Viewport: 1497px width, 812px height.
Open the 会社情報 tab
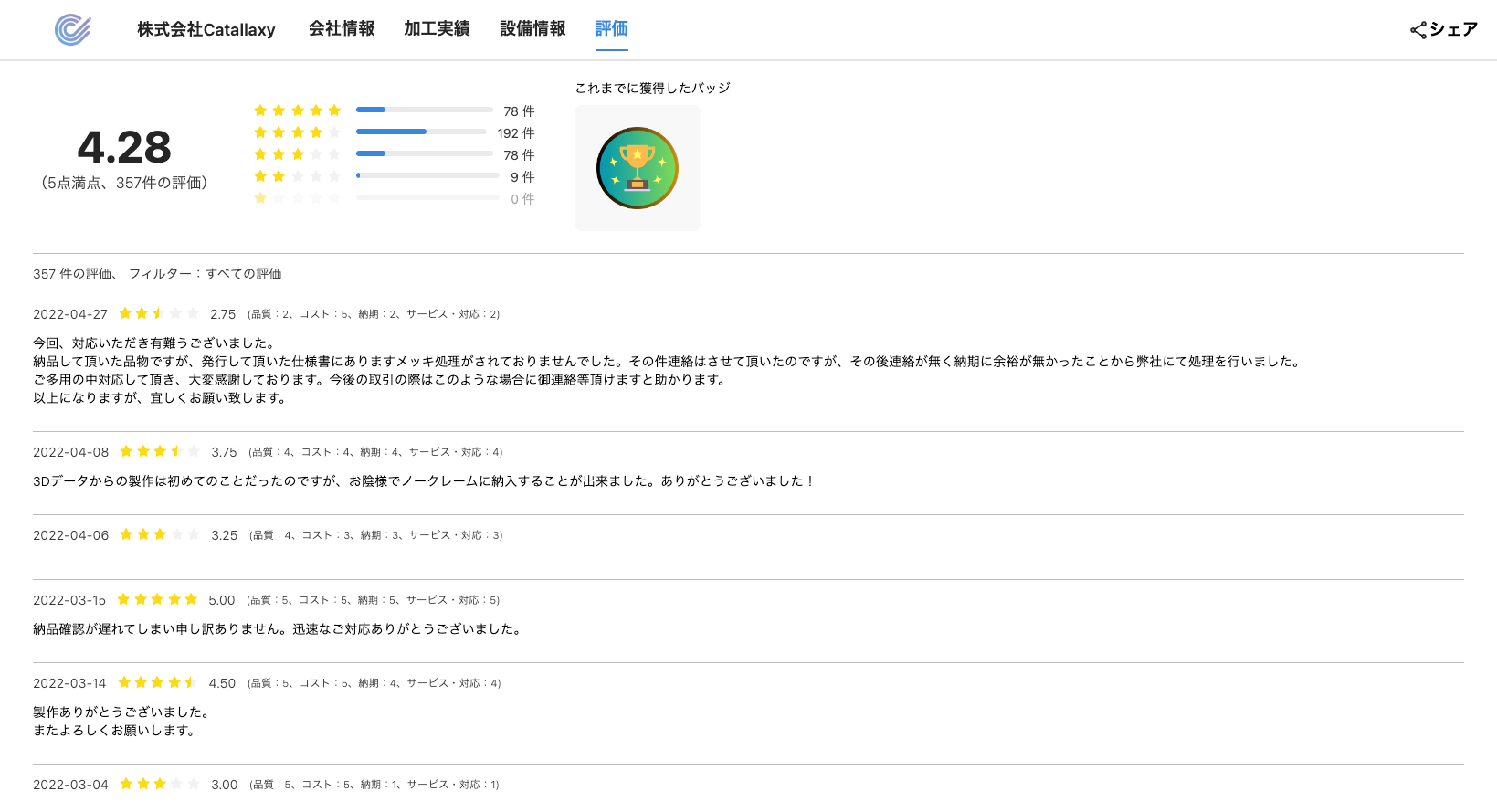[x=342, y=29]
